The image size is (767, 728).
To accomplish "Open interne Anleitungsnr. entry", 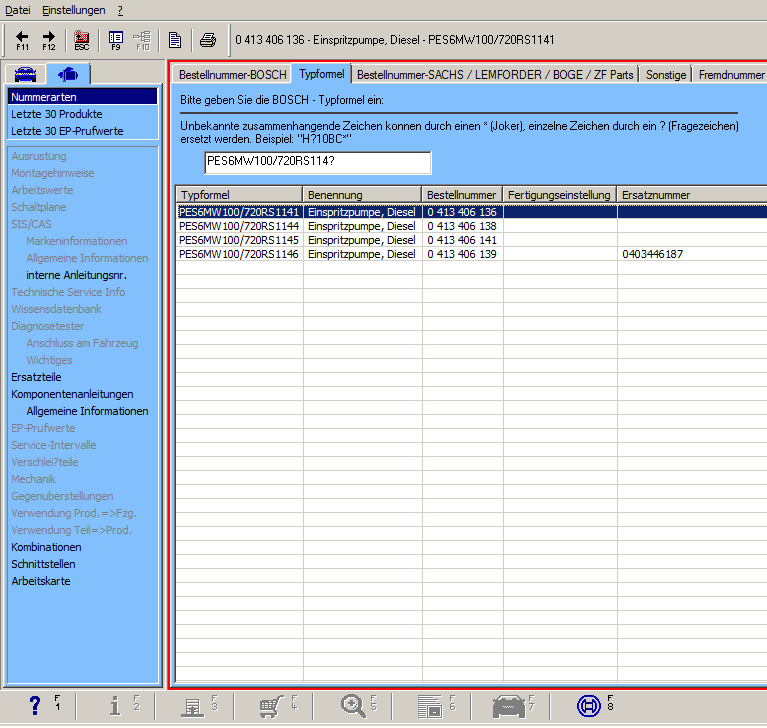I will tap(76, 275).
